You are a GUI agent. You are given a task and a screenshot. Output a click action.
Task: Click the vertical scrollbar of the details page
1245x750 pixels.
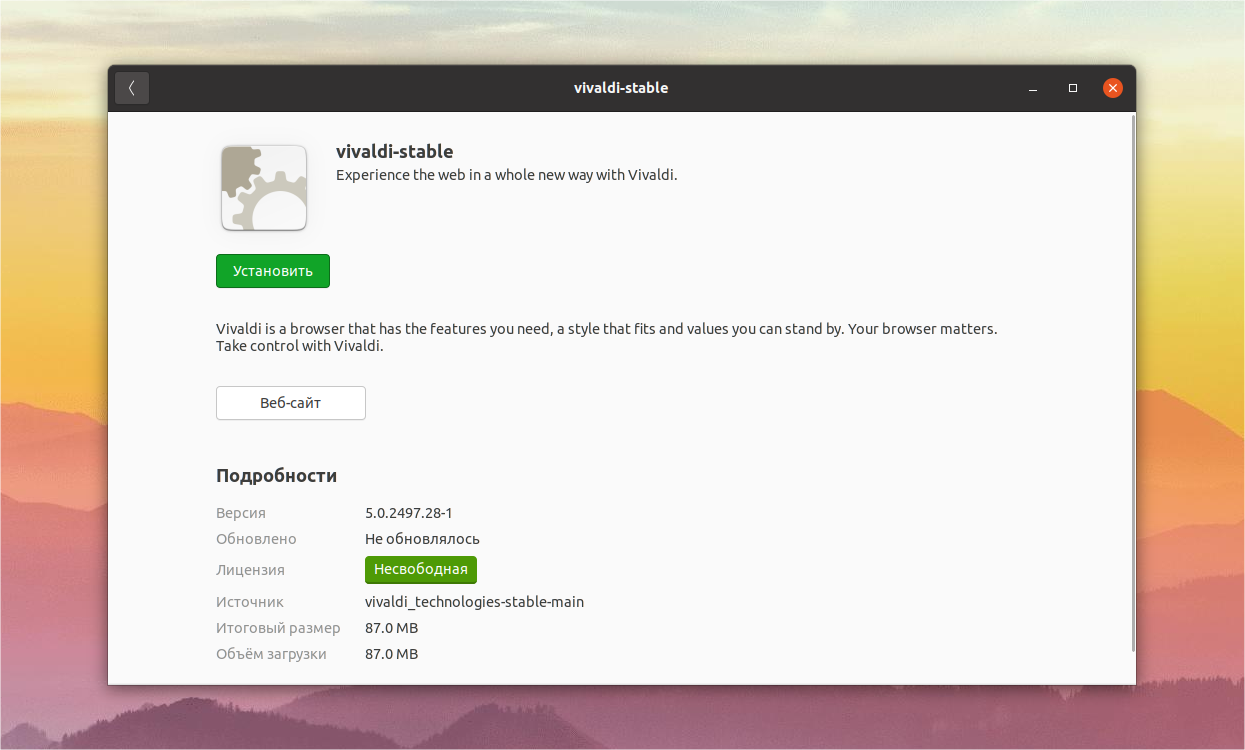1132,384
